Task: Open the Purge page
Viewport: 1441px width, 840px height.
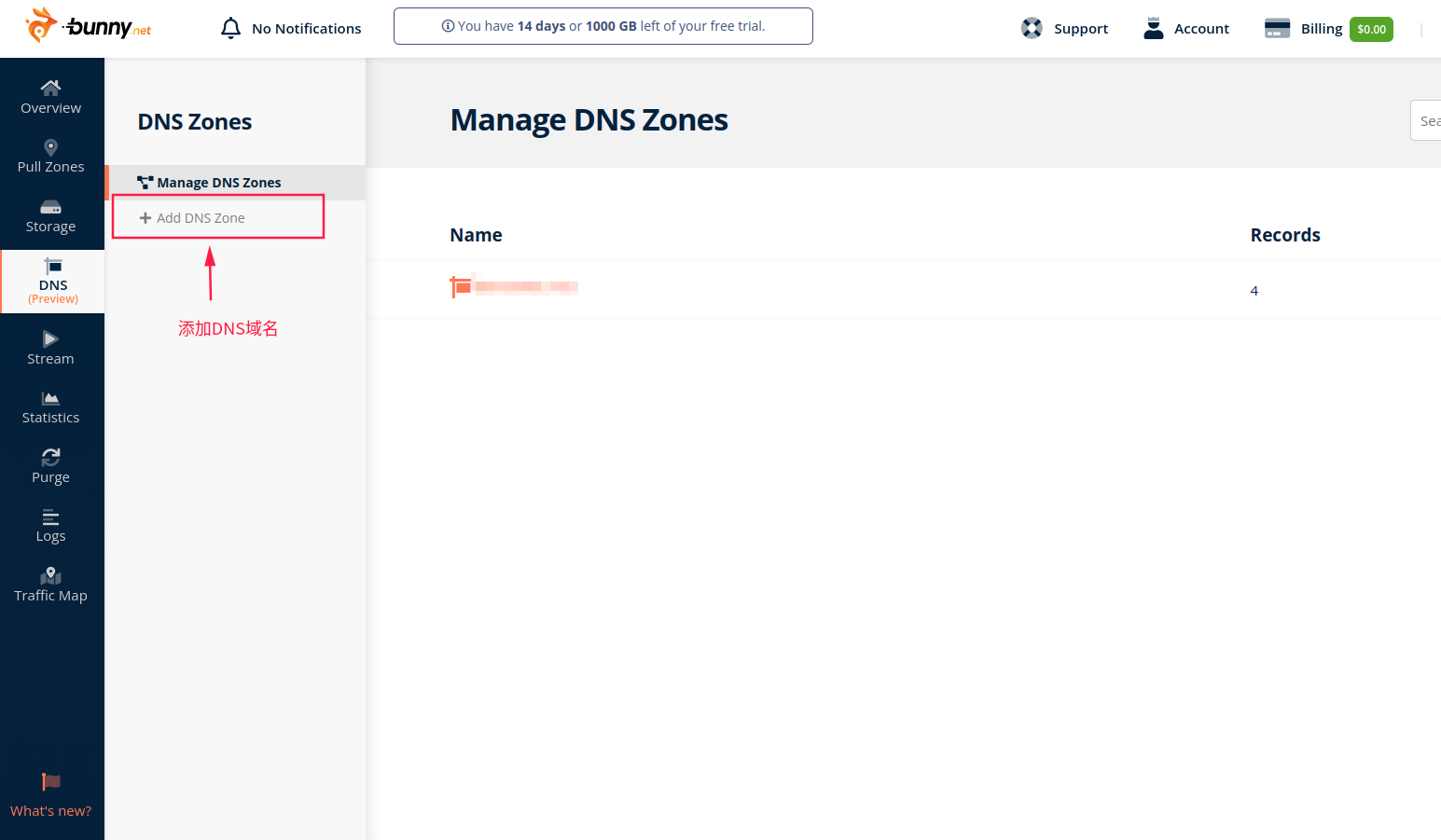Action: pos(51,466)
